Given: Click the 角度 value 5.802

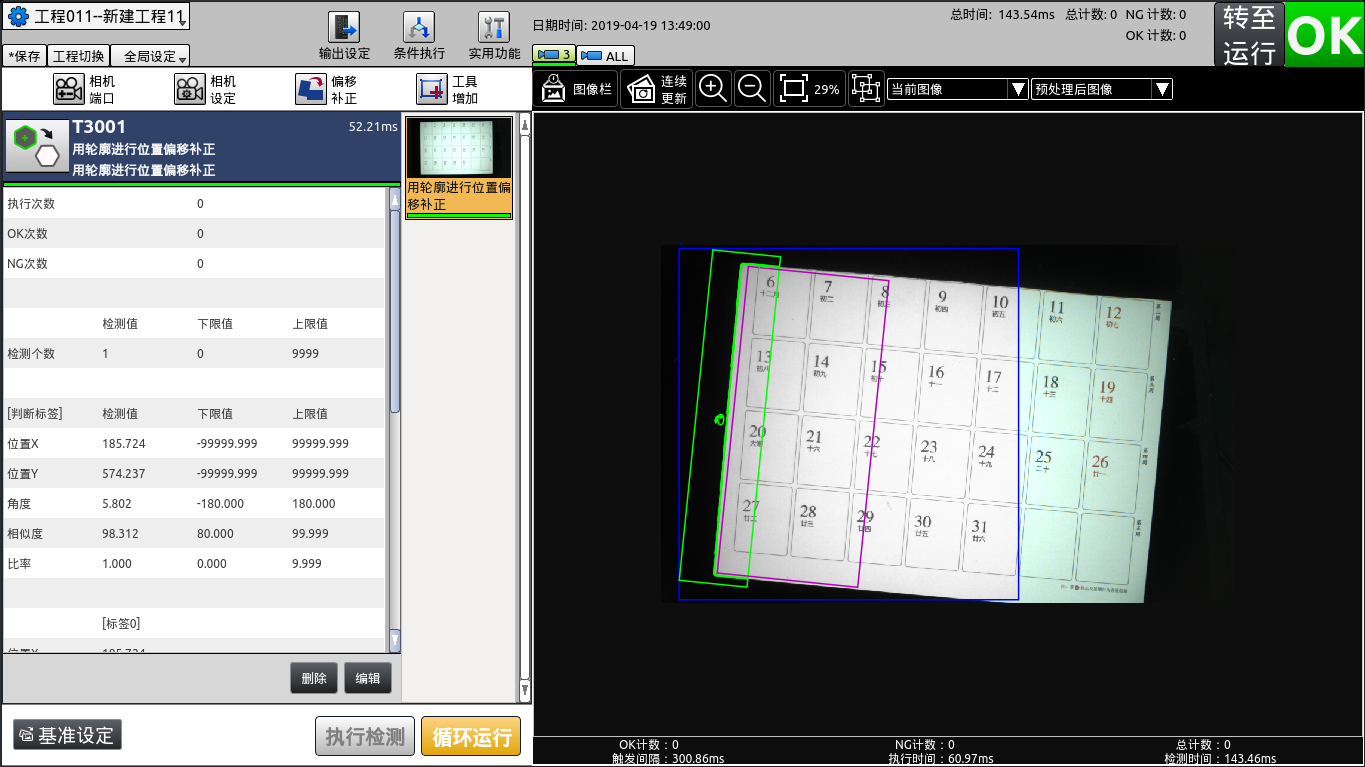Looking at the screenshot, I should 117,504.
